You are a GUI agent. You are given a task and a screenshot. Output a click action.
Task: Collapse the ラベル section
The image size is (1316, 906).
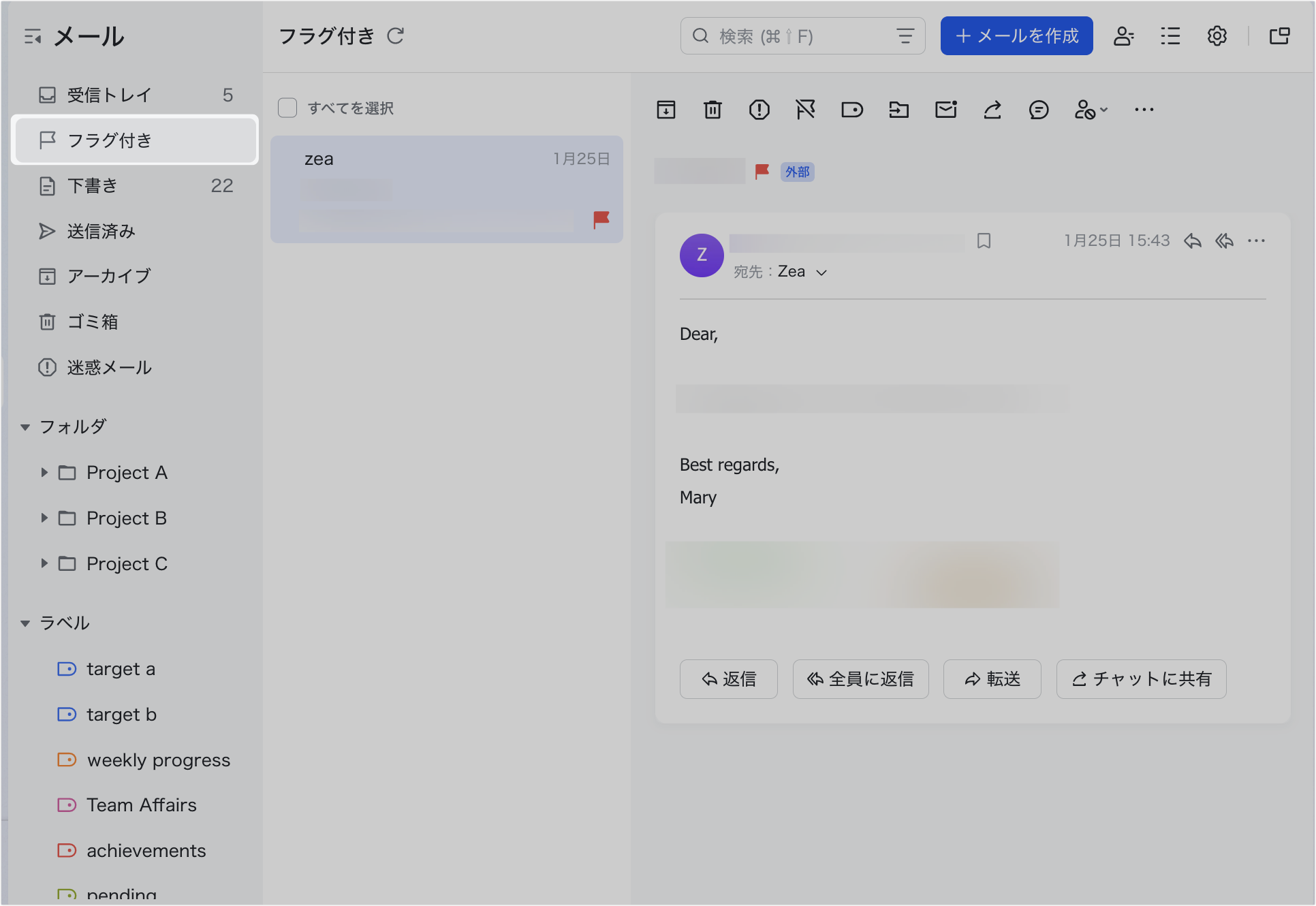coord(25,623)
